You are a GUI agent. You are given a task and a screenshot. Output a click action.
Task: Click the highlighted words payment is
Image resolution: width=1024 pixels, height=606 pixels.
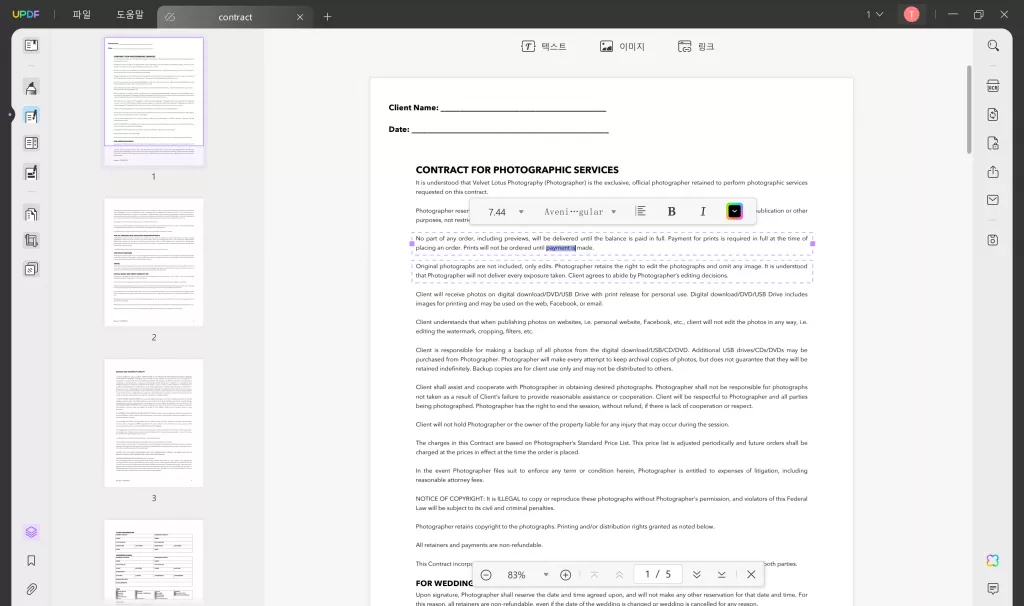tap(561, 248)
